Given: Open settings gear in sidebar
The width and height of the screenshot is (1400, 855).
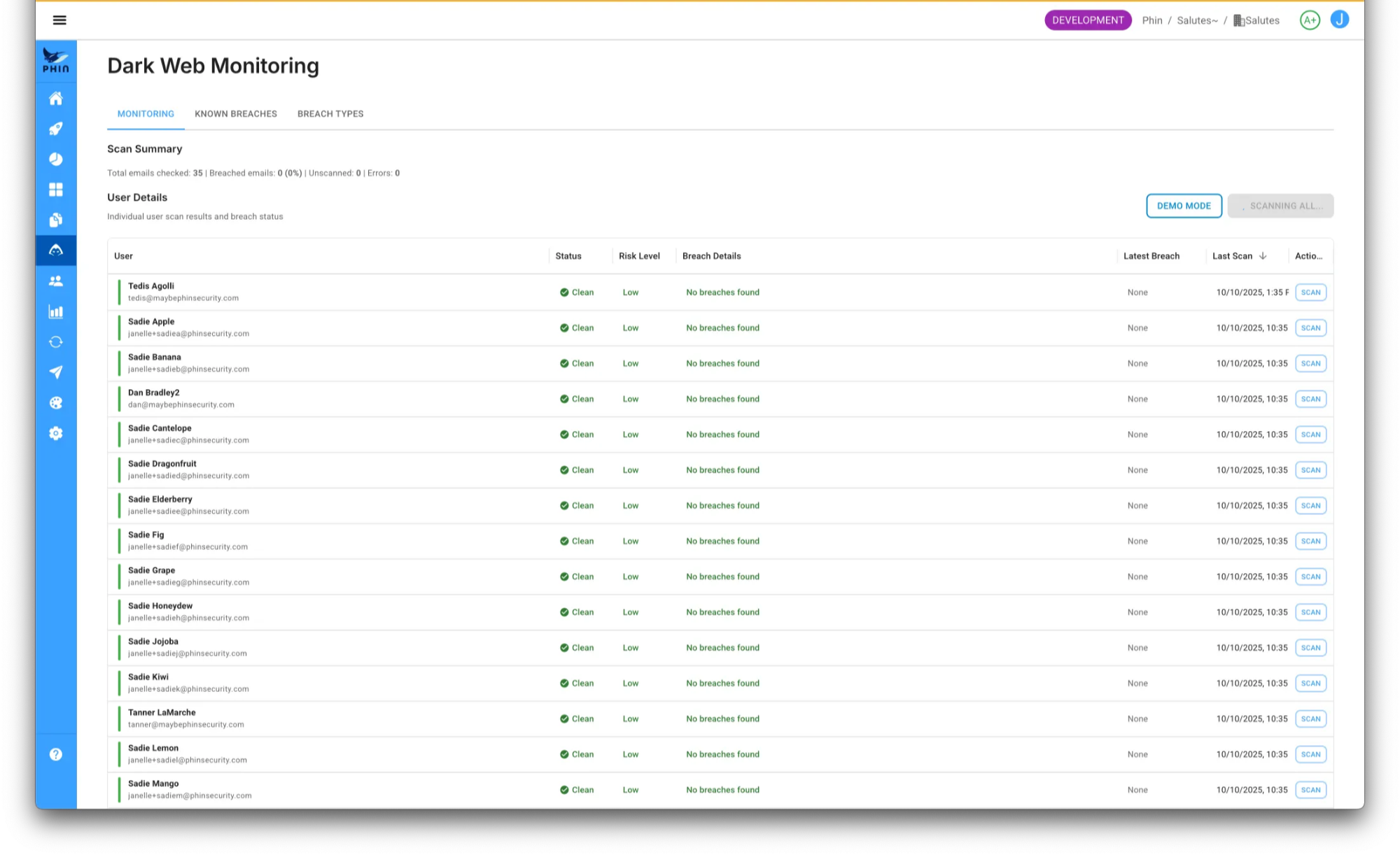Looking at the screenshot, I should pyautogui.click(x=56, y=434).
